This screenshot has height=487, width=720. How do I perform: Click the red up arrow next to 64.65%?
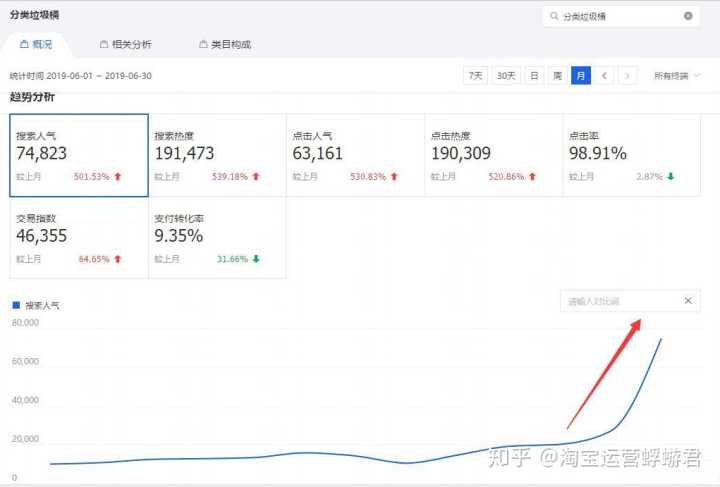click(x=118, y=259)
